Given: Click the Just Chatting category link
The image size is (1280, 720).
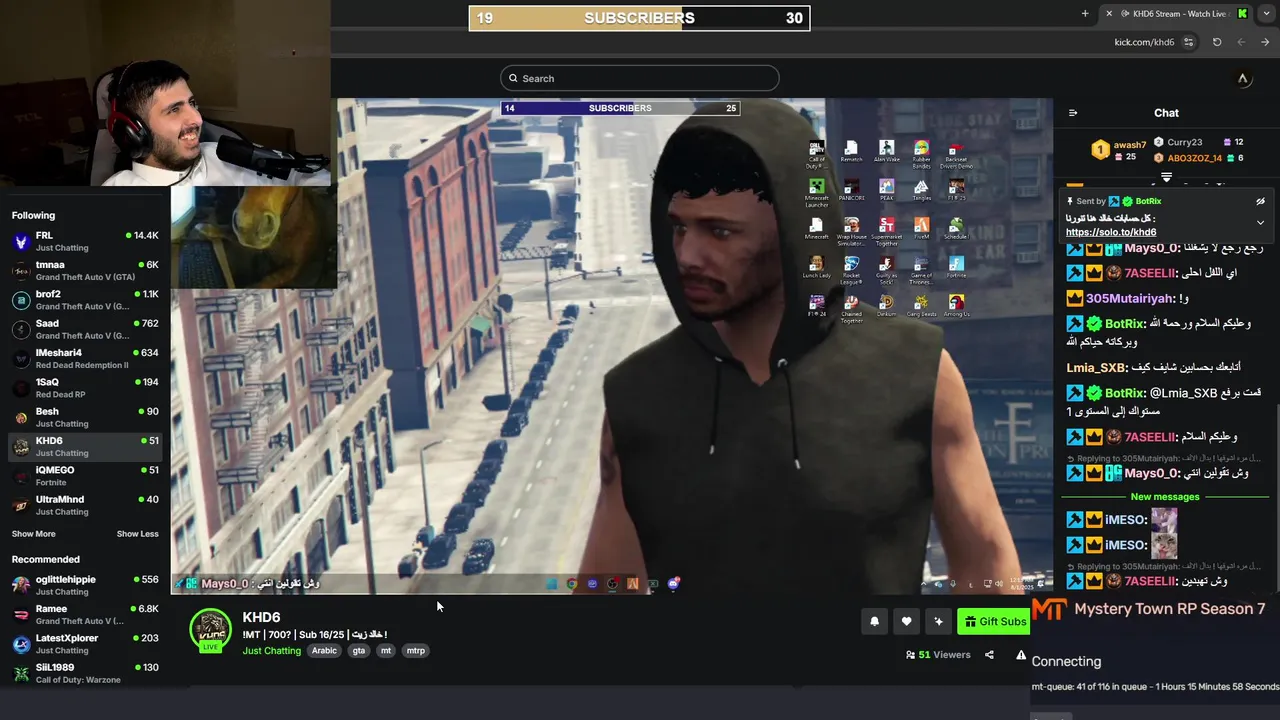Looking at the screenshot, I should [271, 651].
